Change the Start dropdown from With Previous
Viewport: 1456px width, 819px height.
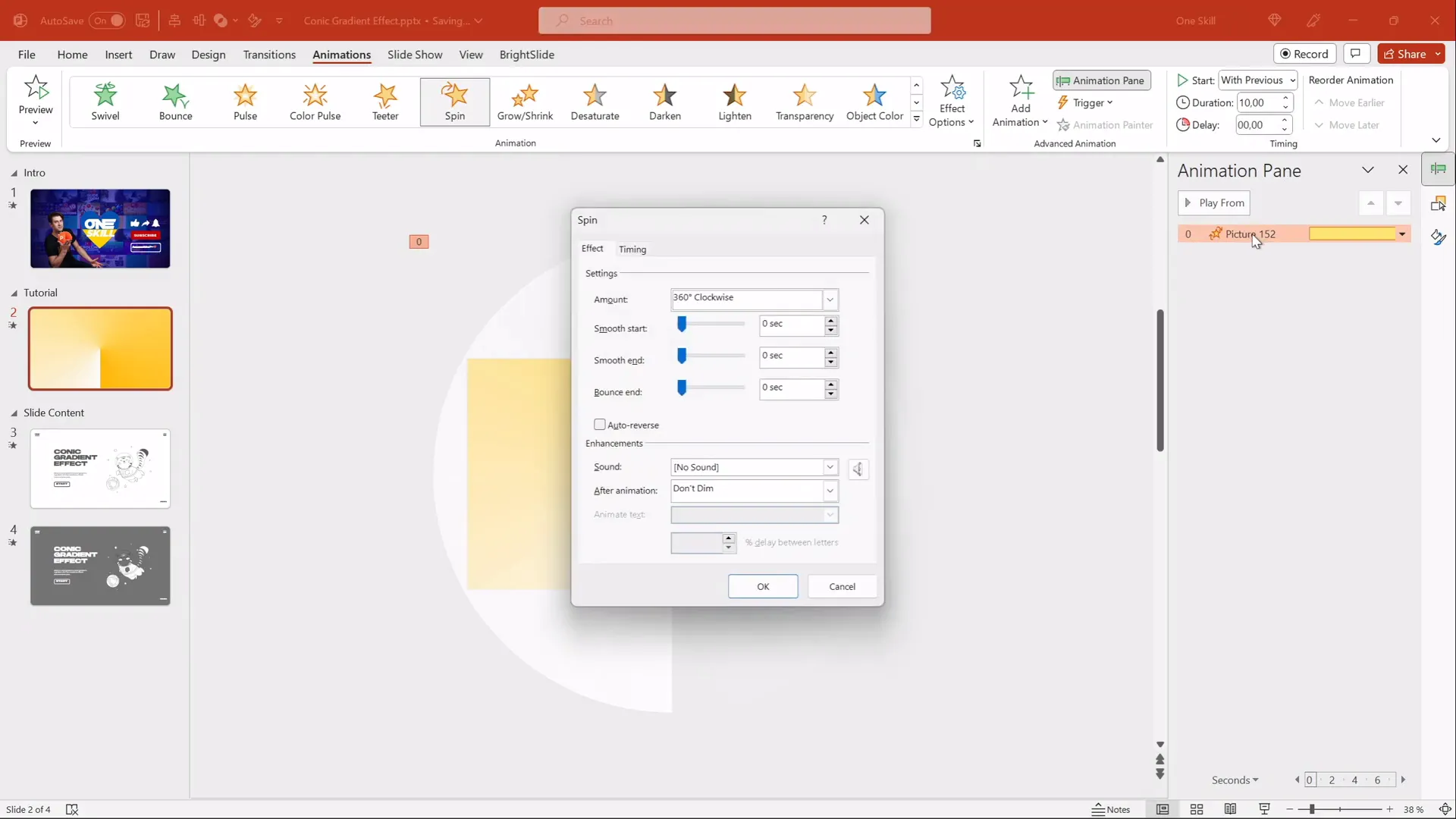coord(1292,80)
